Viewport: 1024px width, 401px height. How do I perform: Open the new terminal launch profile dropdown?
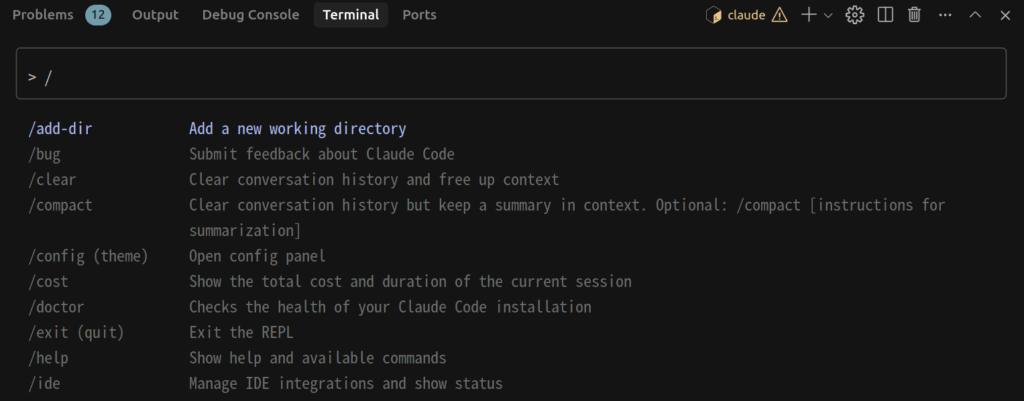point(828,16)
